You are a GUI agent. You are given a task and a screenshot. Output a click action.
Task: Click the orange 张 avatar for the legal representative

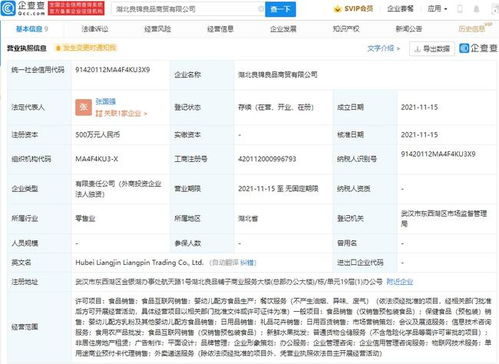[83, 107]
